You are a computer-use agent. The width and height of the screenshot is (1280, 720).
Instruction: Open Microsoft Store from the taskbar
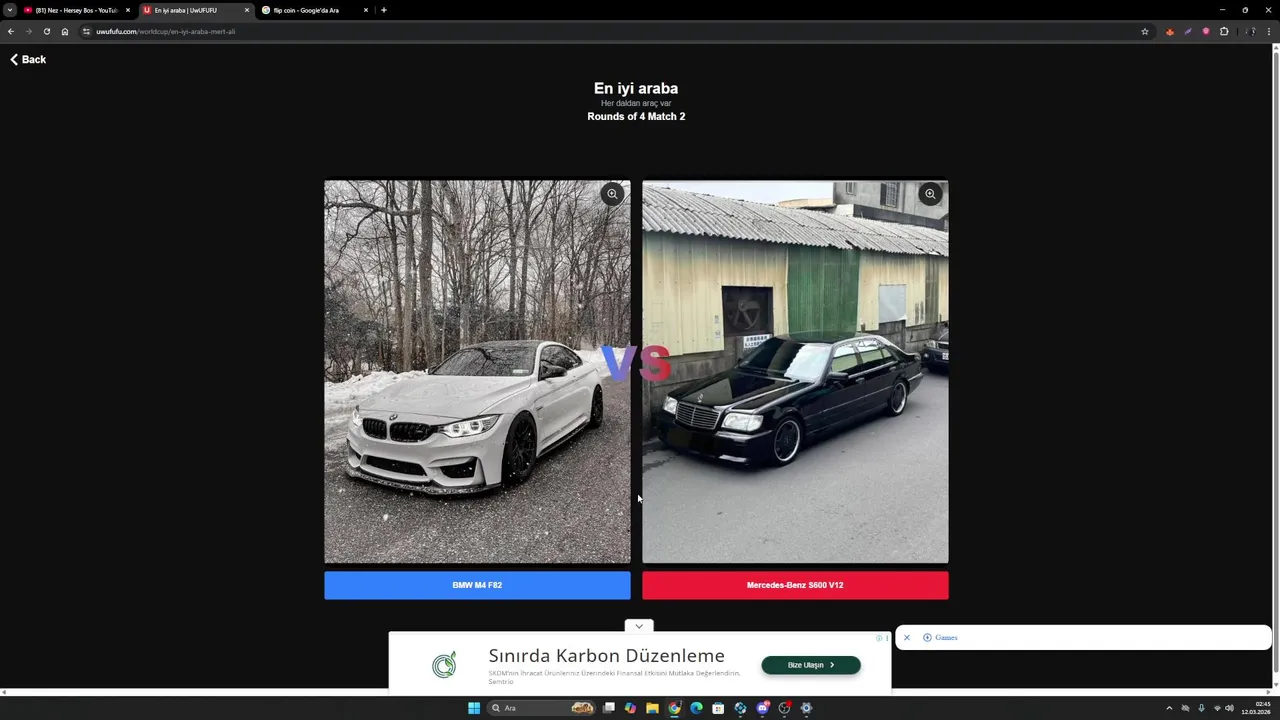[718, 708]
